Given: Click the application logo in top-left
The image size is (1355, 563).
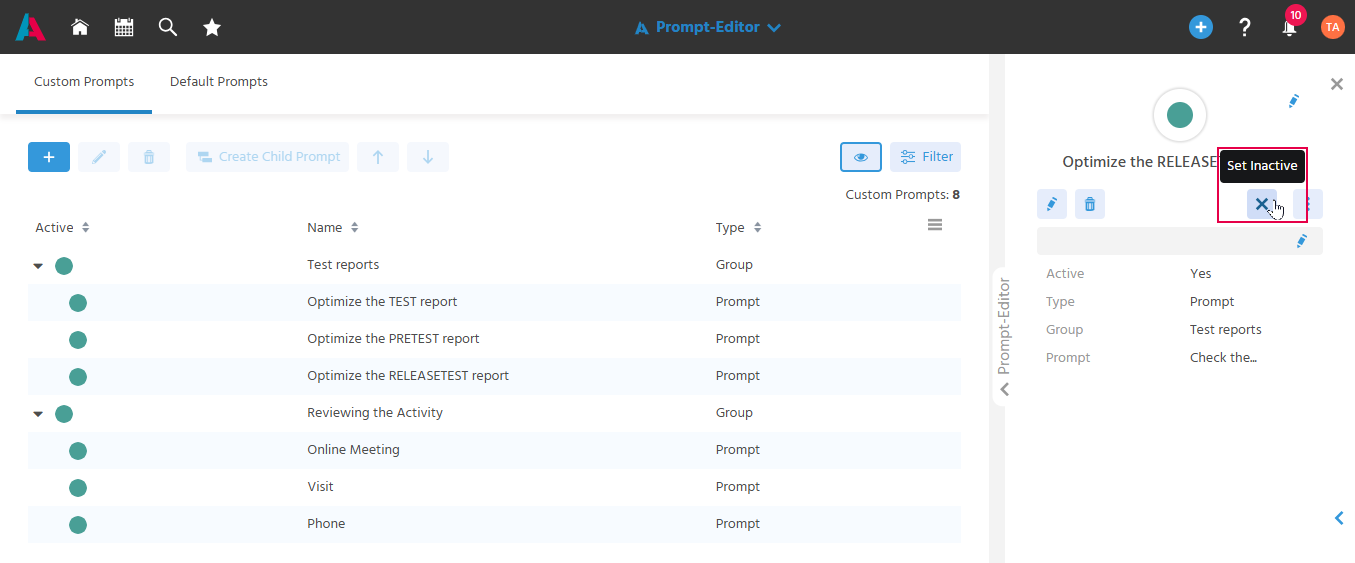Looking at the screenshot, I should (x=30, y=27).
